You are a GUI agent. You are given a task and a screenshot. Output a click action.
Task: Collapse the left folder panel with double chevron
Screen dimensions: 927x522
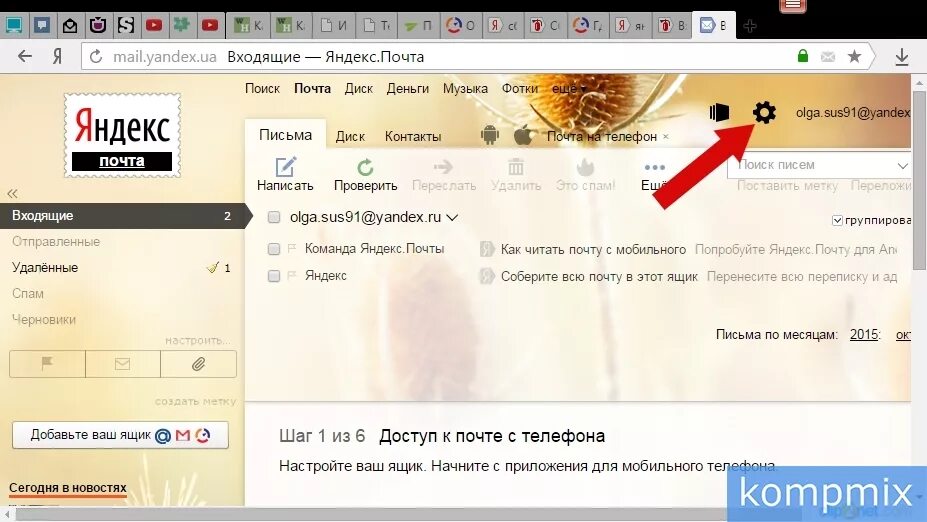(12, 193)
